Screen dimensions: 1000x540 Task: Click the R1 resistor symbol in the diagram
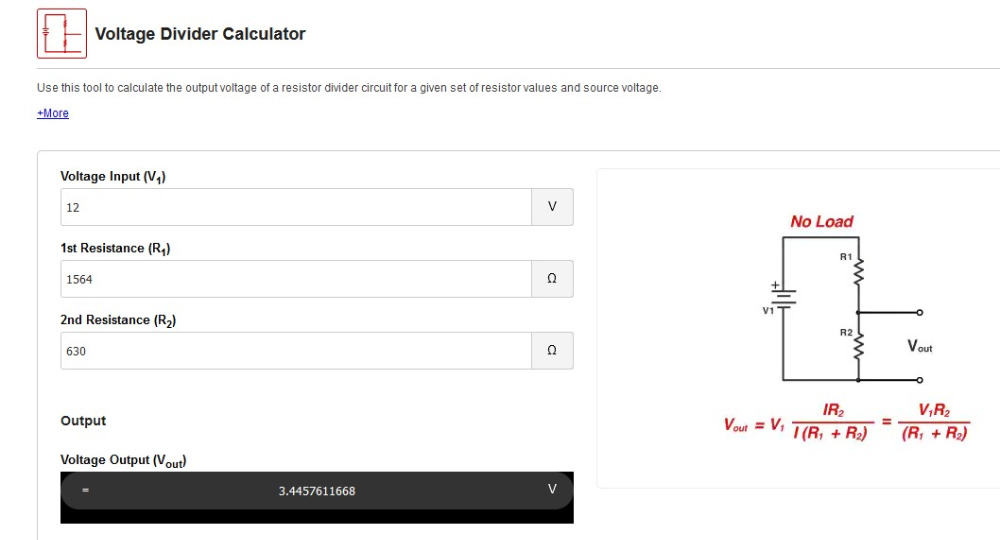pyautogui.click(x=859, y=270)
